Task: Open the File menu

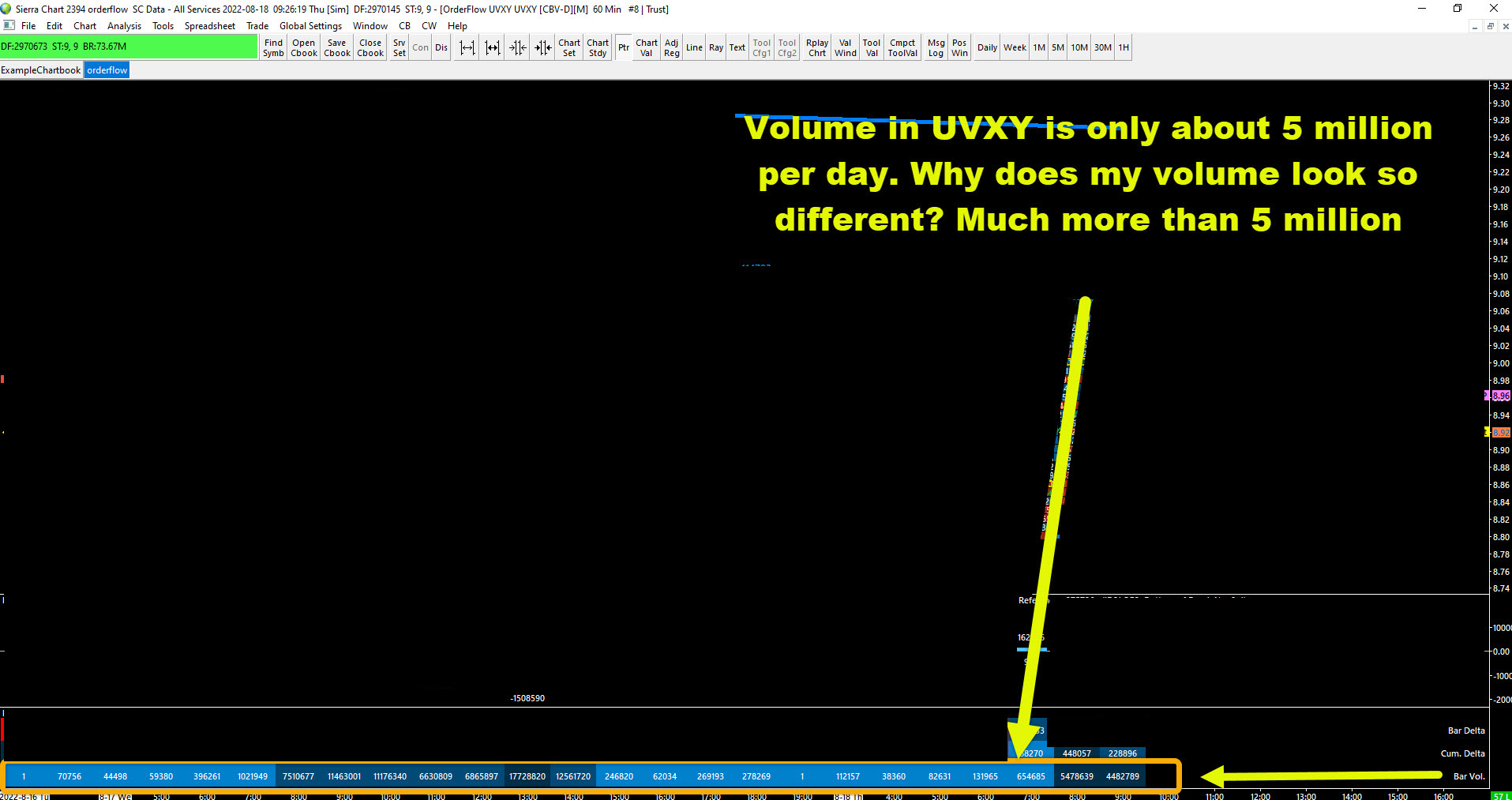Action: pos(28,26)
